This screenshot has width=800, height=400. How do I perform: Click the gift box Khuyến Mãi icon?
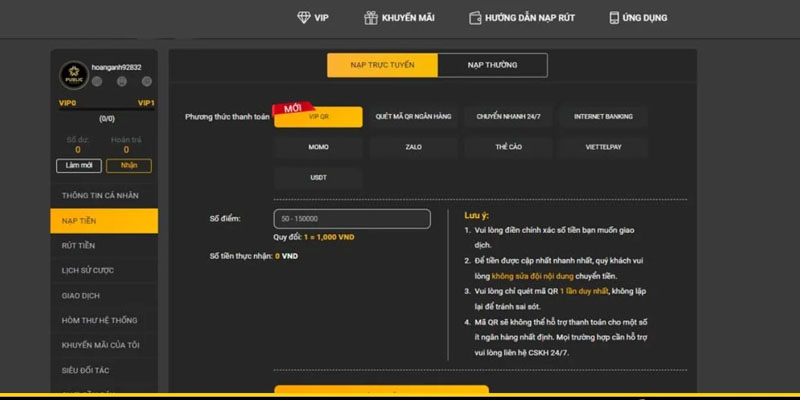[370, 17]
